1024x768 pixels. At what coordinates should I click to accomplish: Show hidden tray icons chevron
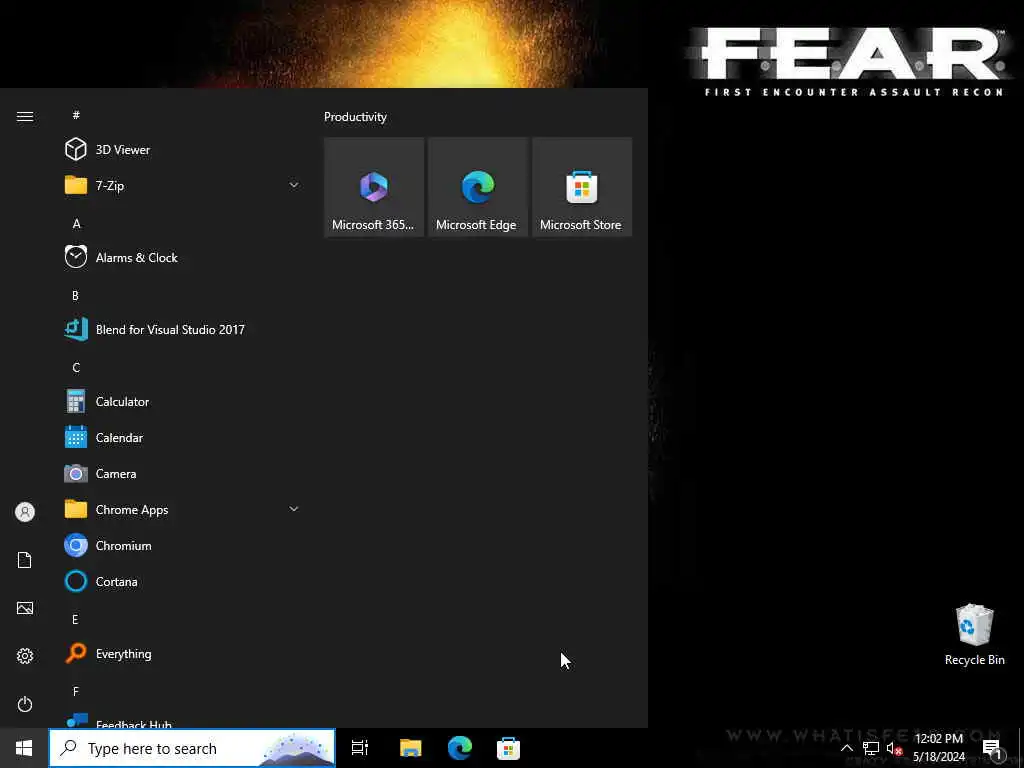pyautogui.click(x=846, y=748)
